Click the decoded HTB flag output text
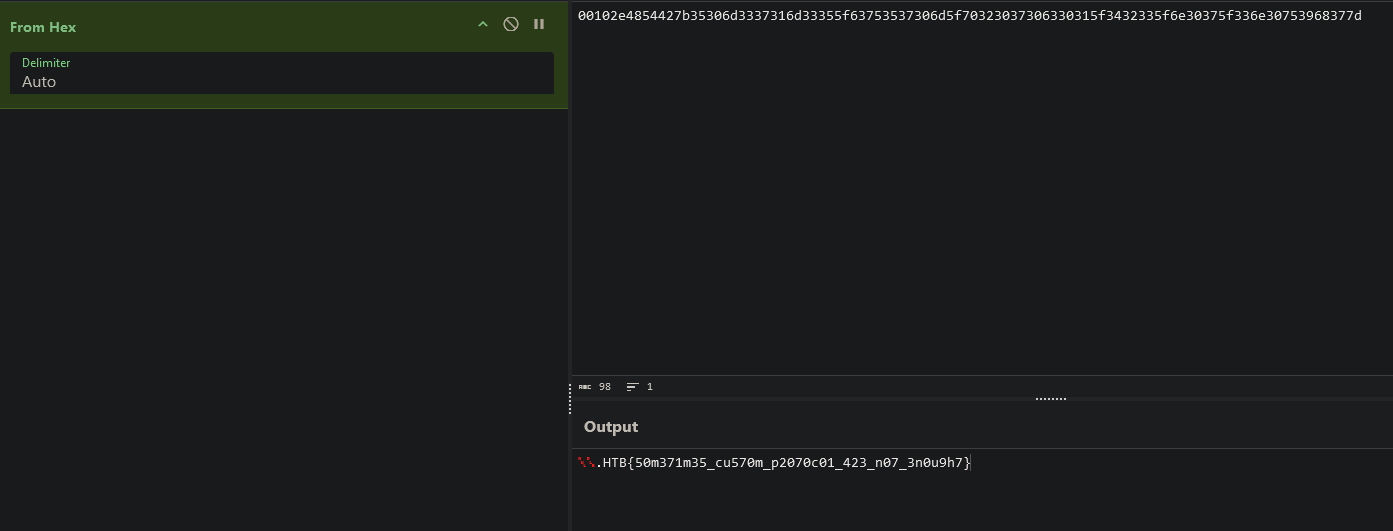Screen dimensions: 1393x531 click(775, 463)
